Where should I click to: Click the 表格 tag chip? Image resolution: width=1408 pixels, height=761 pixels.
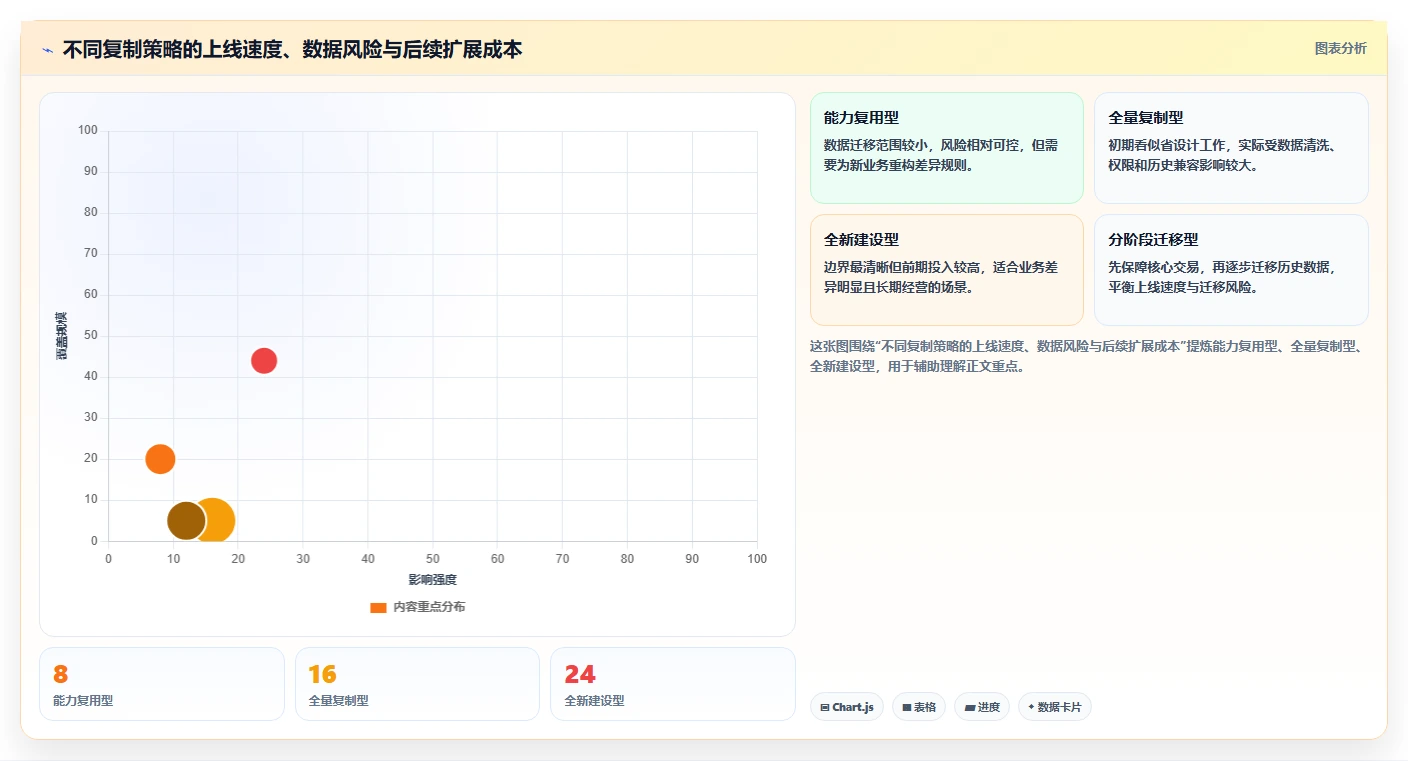pos(918,707)
